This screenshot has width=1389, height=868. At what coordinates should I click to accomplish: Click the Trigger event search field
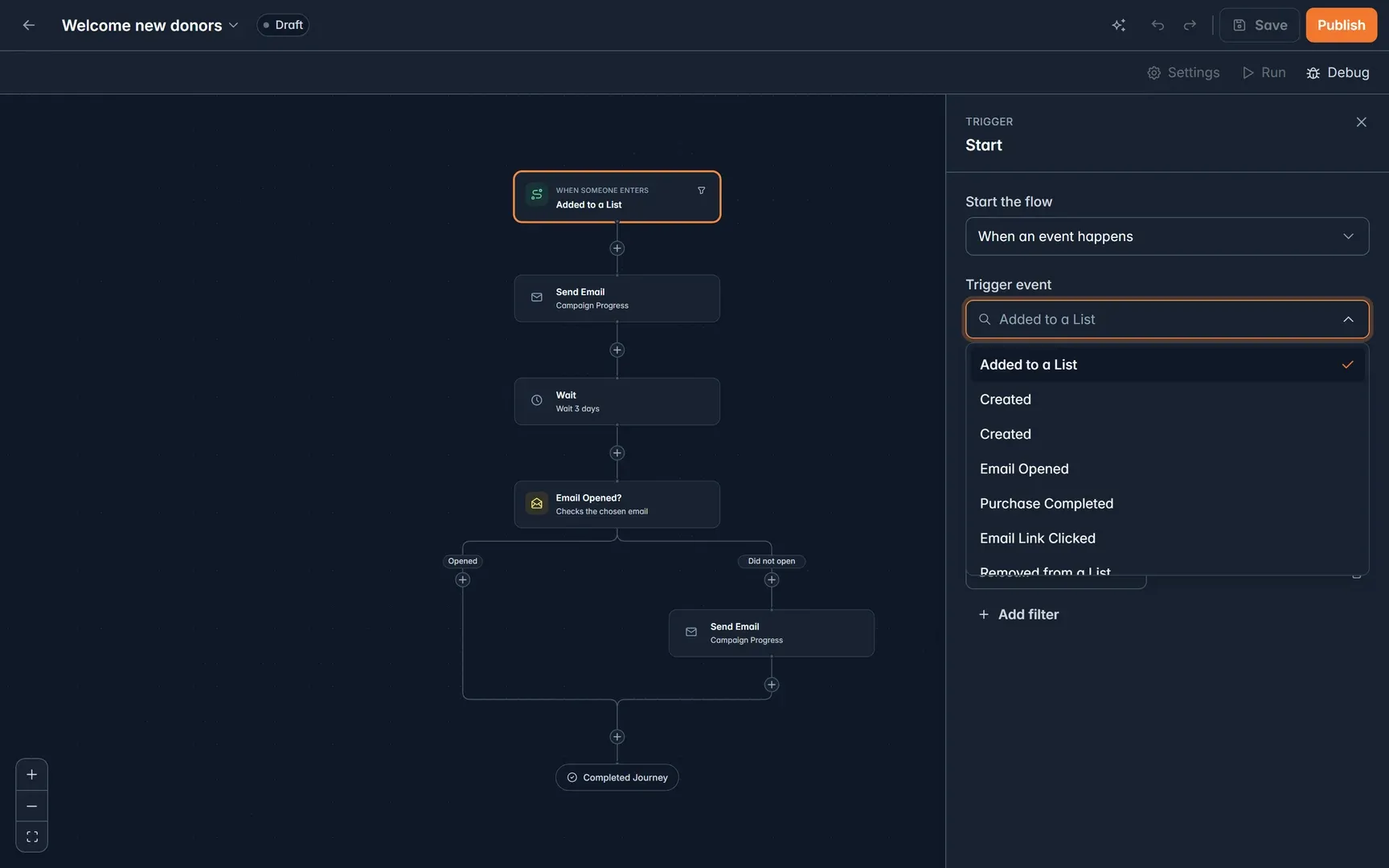(x=1166, y=319)
